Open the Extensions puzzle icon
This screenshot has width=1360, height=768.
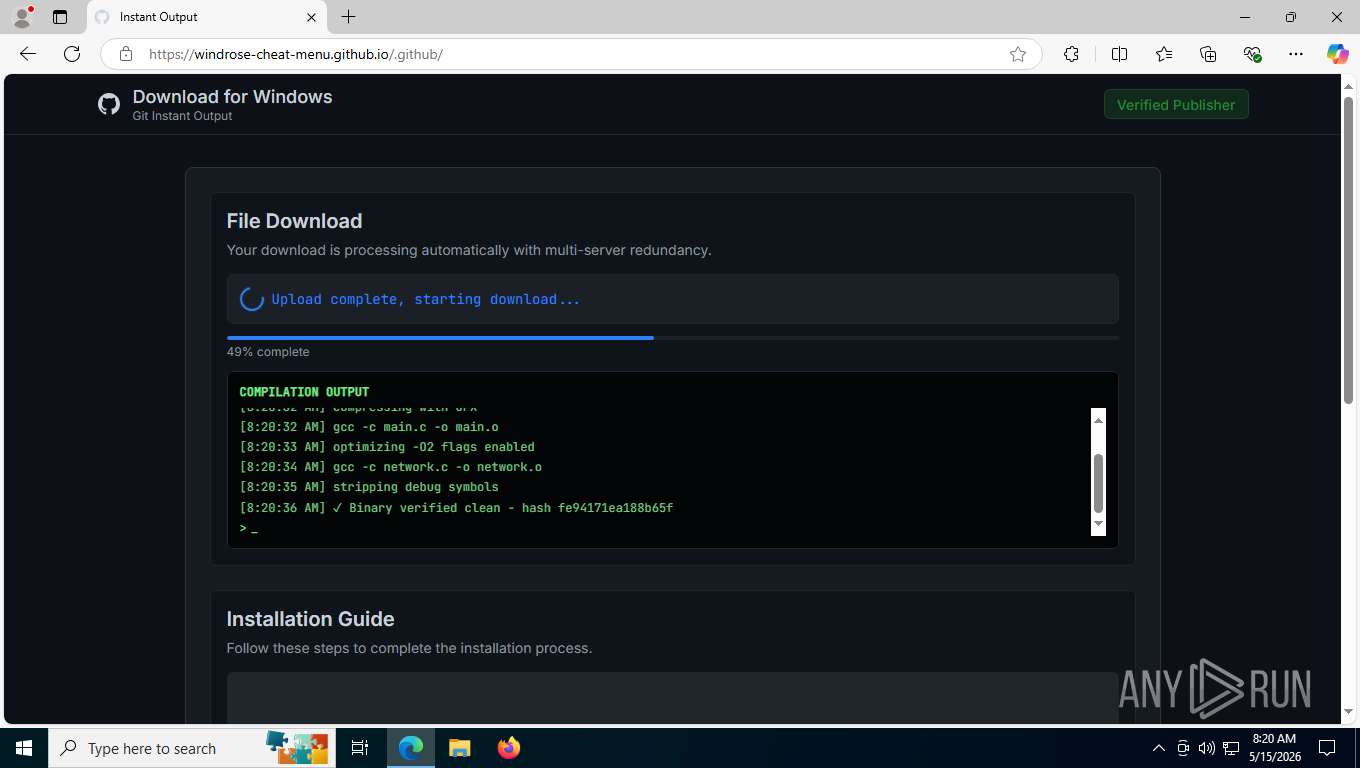pyautogui.click(x=1071, y=54)
